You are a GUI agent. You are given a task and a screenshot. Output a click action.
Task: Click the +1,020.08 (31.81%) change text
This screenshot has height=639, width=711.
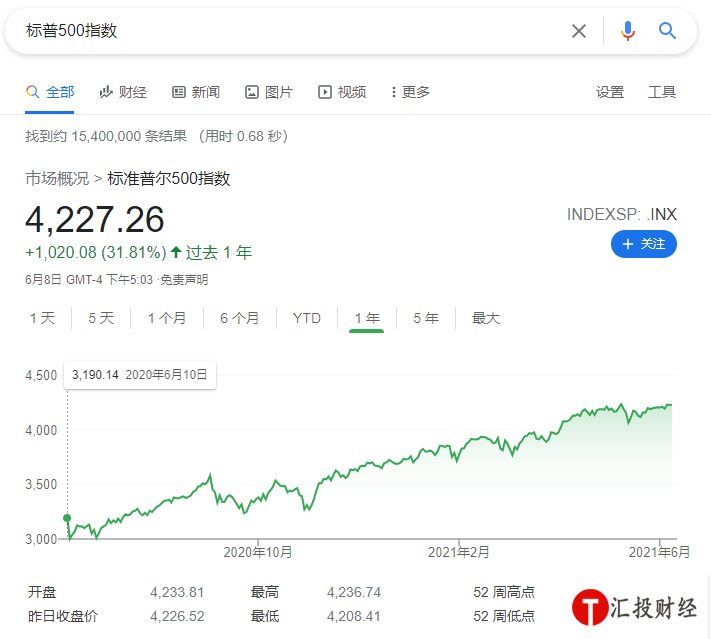96,252
